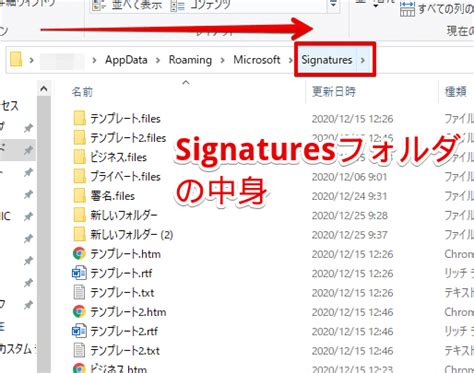Select file name テンプレート.rtf

(x=121, y=273)
